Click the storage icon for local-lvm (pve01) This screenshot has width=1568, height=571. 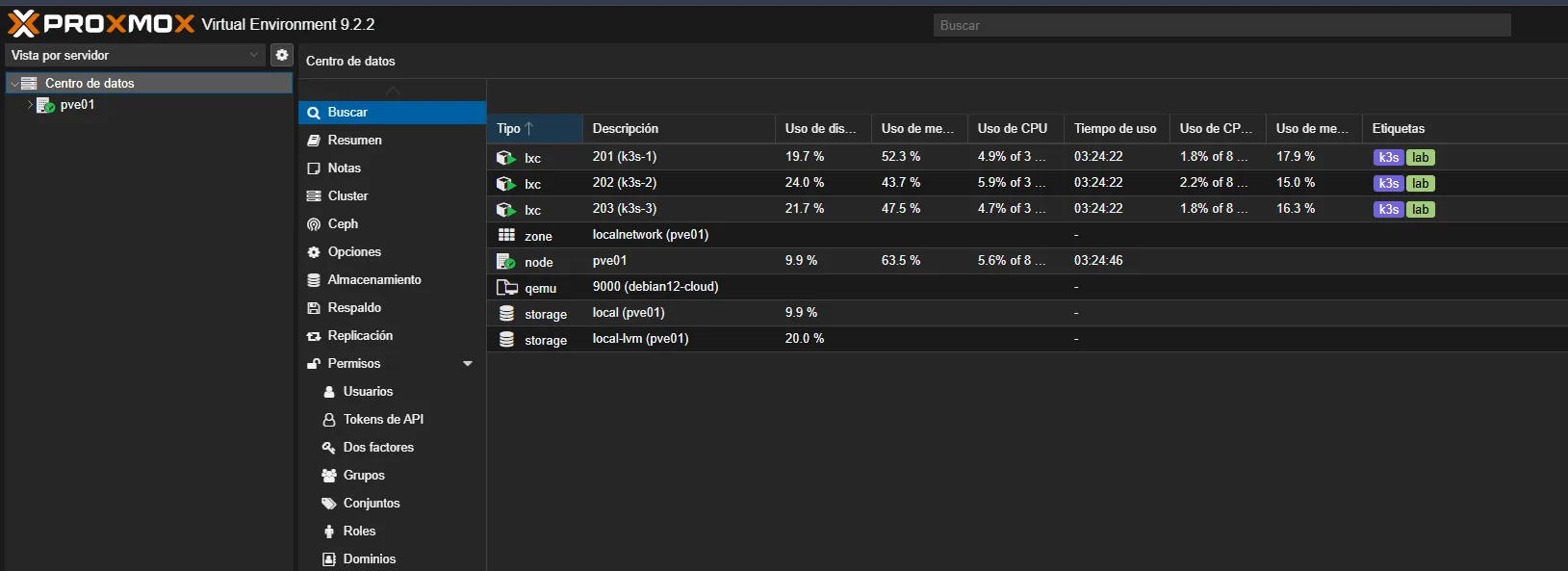click(x=506, y=339)
